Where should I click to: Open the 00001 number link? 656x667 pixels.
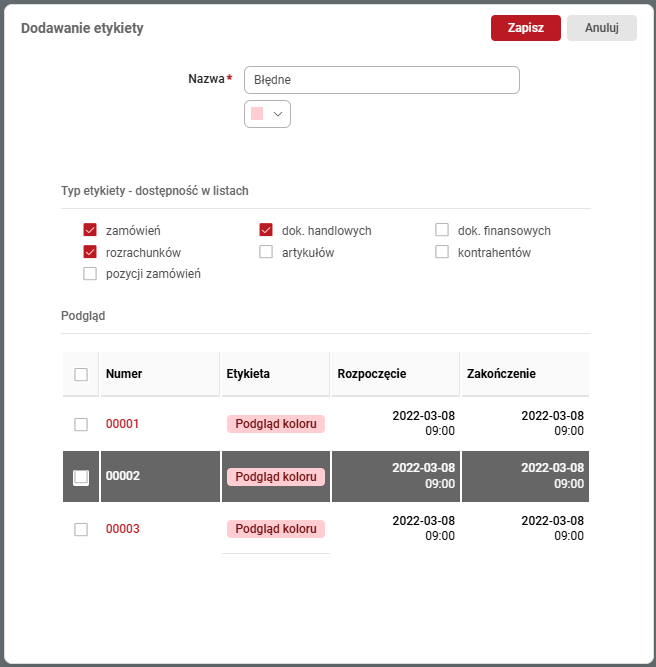point(122,424)
